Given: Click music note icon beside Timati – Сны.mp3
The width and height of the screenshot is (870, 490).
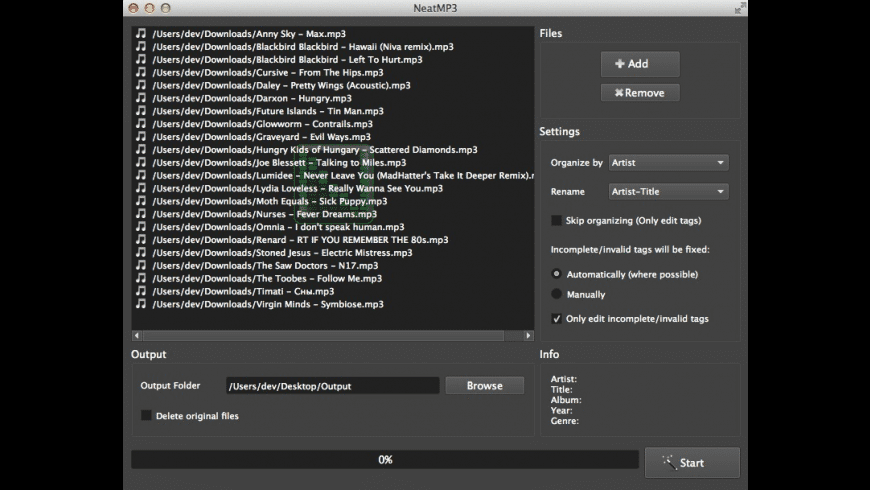Looking at the screenshot, I should tap(141, 290).
